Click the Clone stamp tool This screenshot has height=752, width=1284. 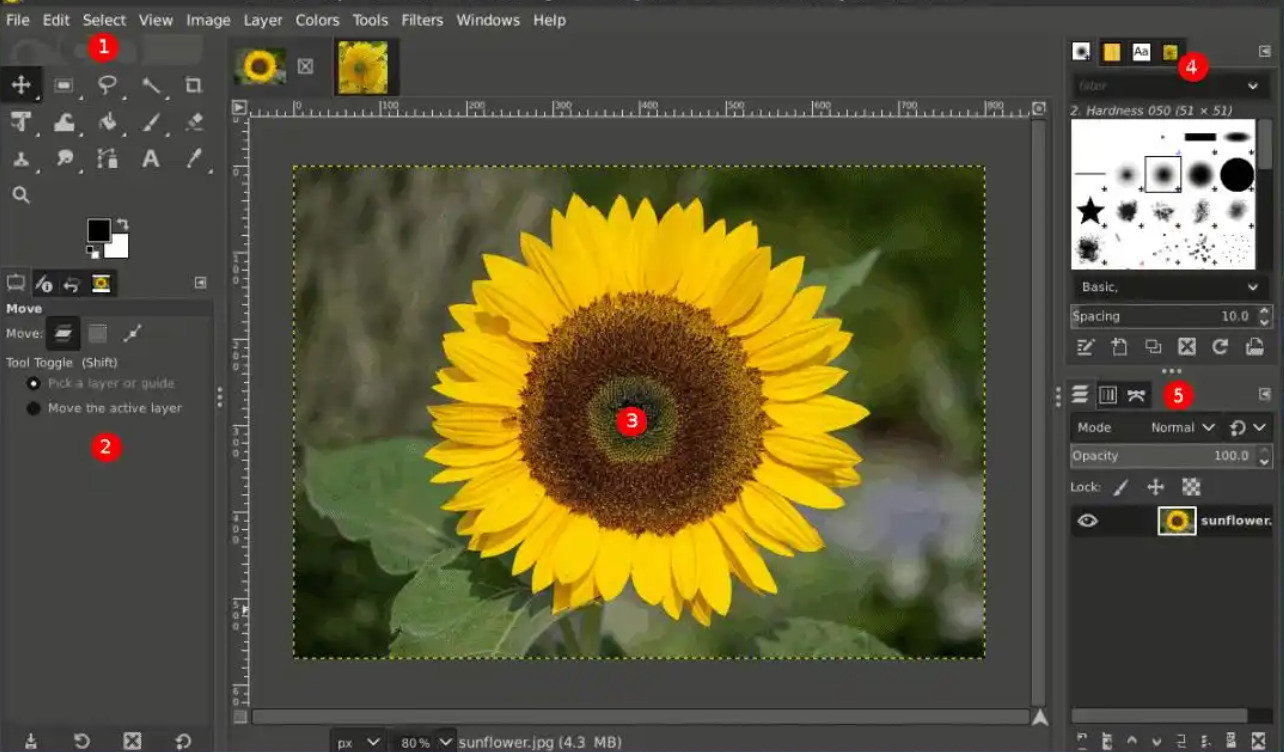[21, 159]
